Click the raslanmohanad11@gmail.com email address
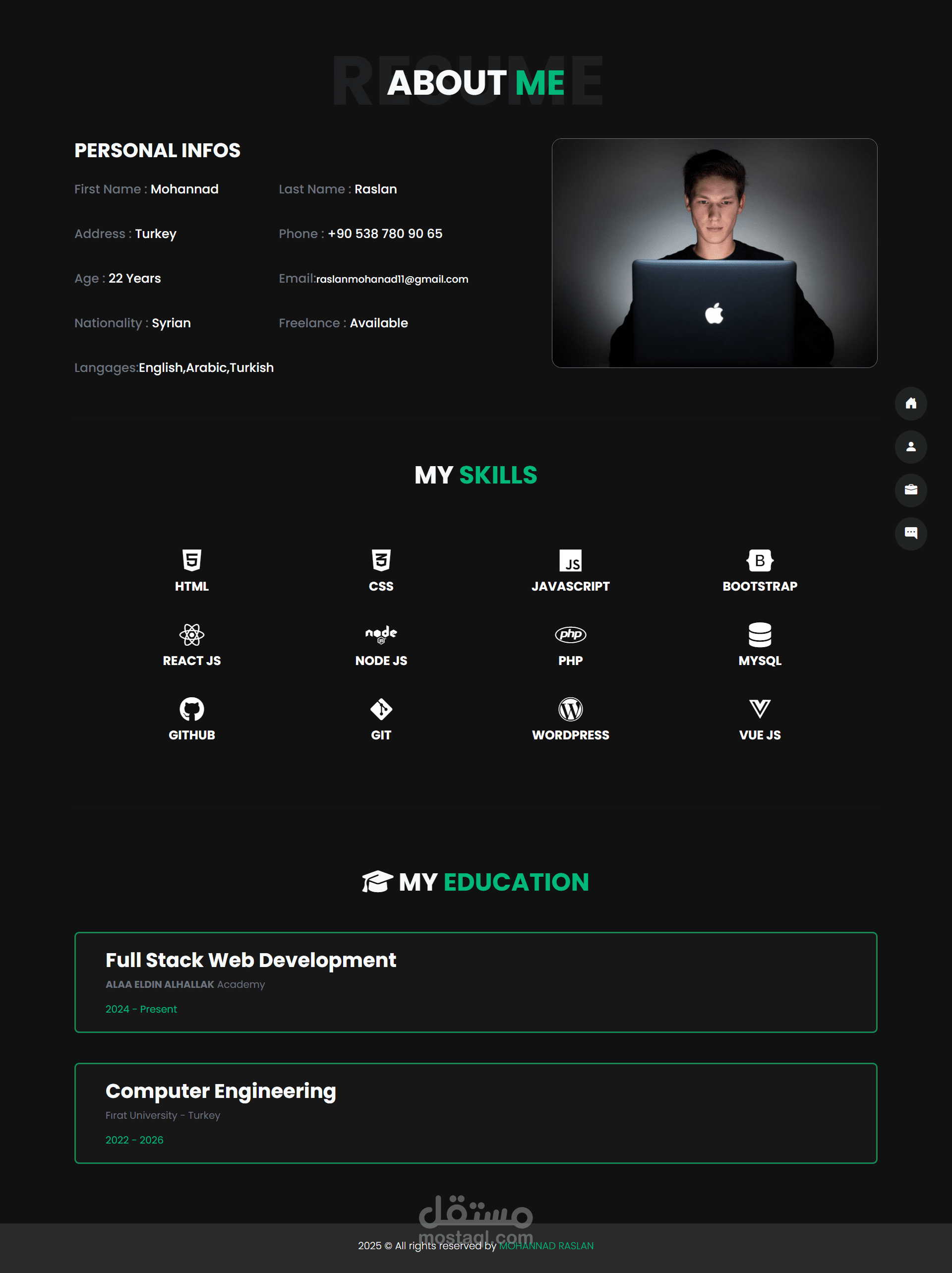This screenshot has width=952, height=1273. pos(392,279)
